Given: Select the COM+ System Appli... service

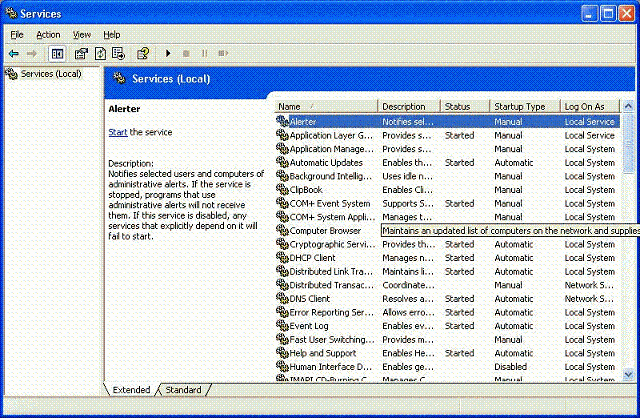Looking at the screenshot, I should click(447, 217).
